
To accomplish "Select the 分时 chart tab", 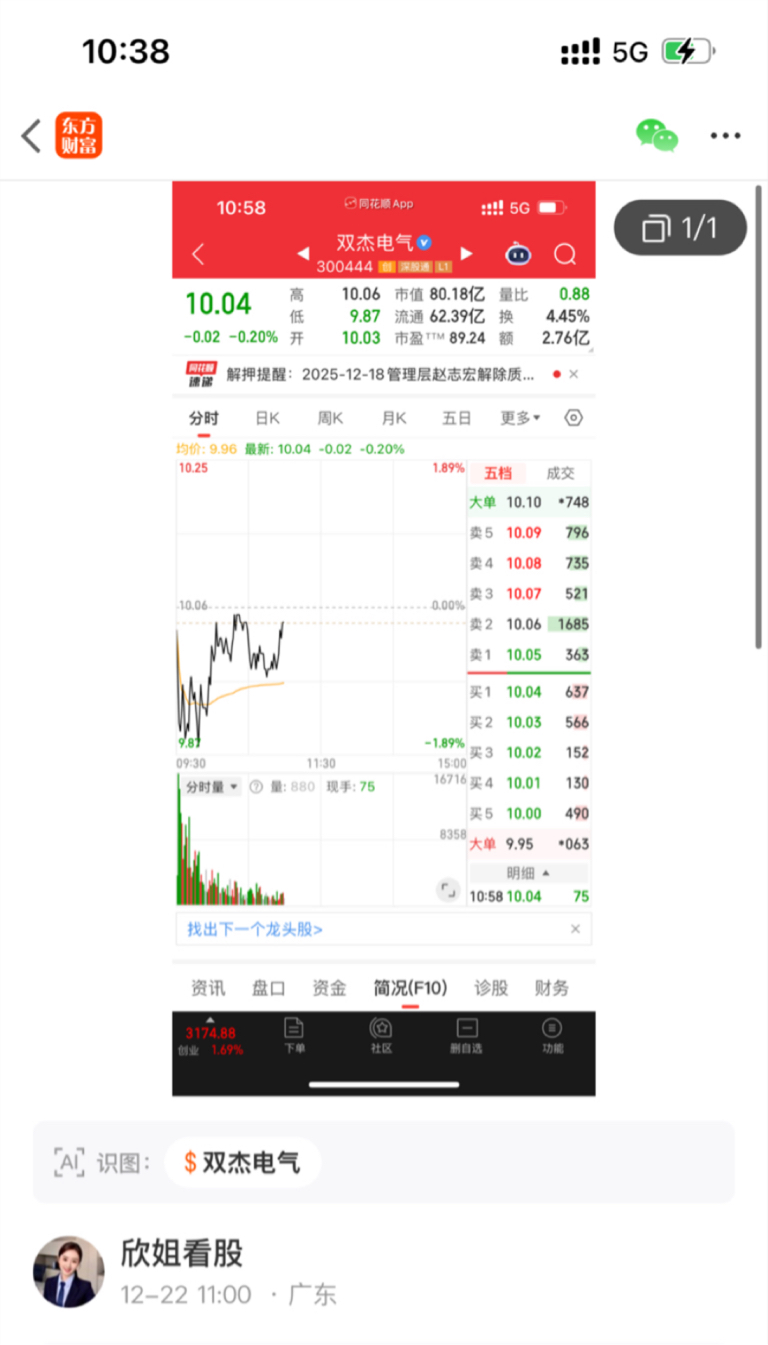I will coord(203,418).
